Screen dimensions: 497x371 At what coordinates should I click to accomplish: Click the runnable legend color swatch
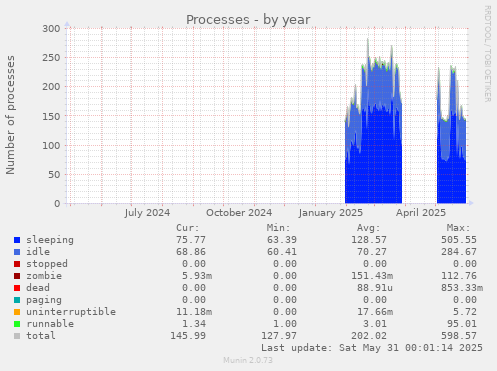click(17, 324)
